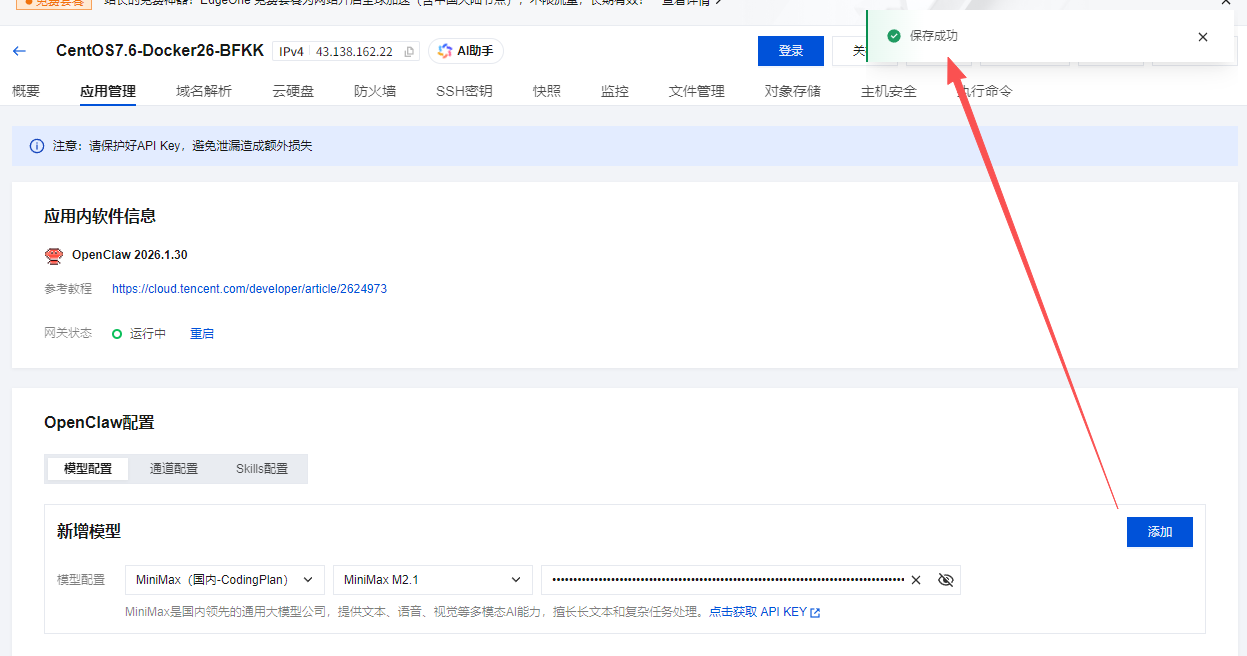
Task: Switch to Skills配置 tab
Action: (x=262, y=469)
